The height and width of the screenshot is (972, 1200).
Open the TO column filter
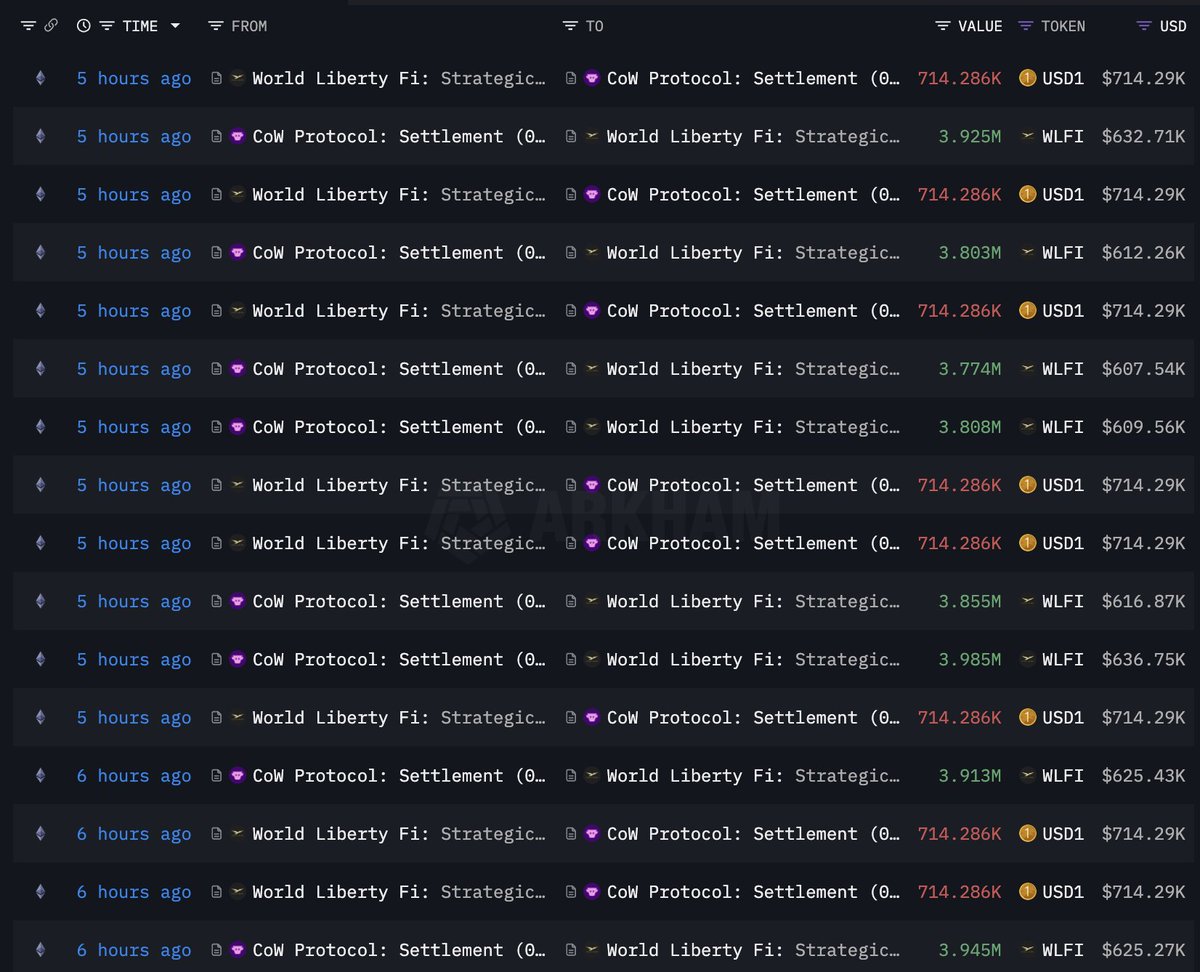click(570, 26)
